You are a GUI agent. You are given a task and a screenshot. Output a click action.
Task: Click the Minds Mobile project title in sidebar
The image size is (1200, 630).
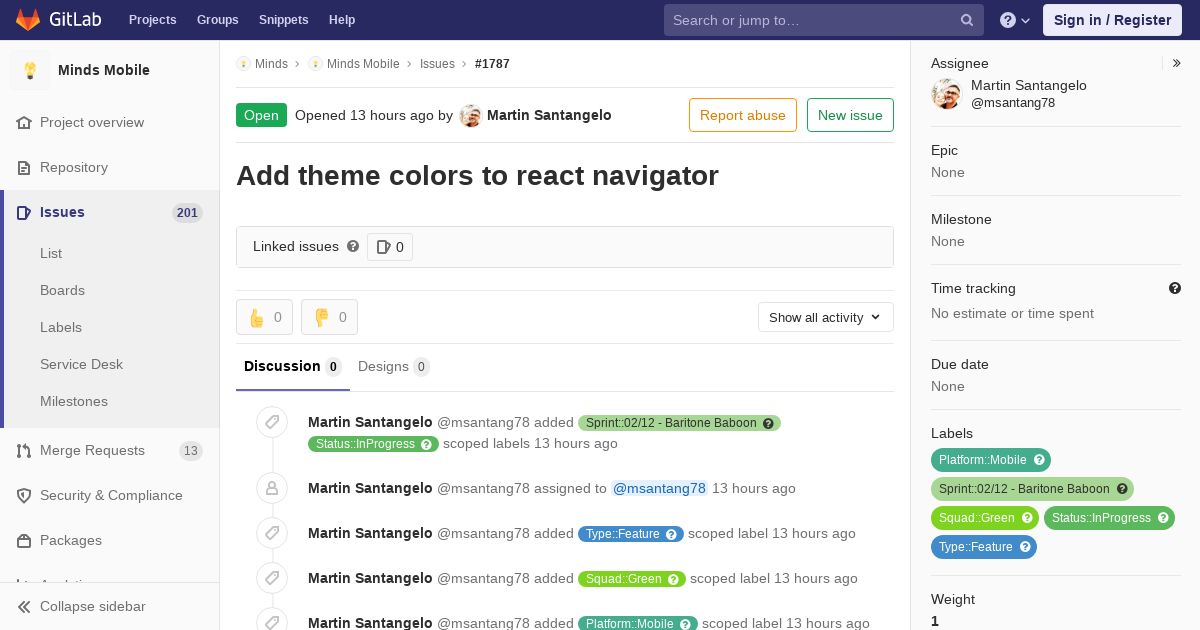[104, 70]
